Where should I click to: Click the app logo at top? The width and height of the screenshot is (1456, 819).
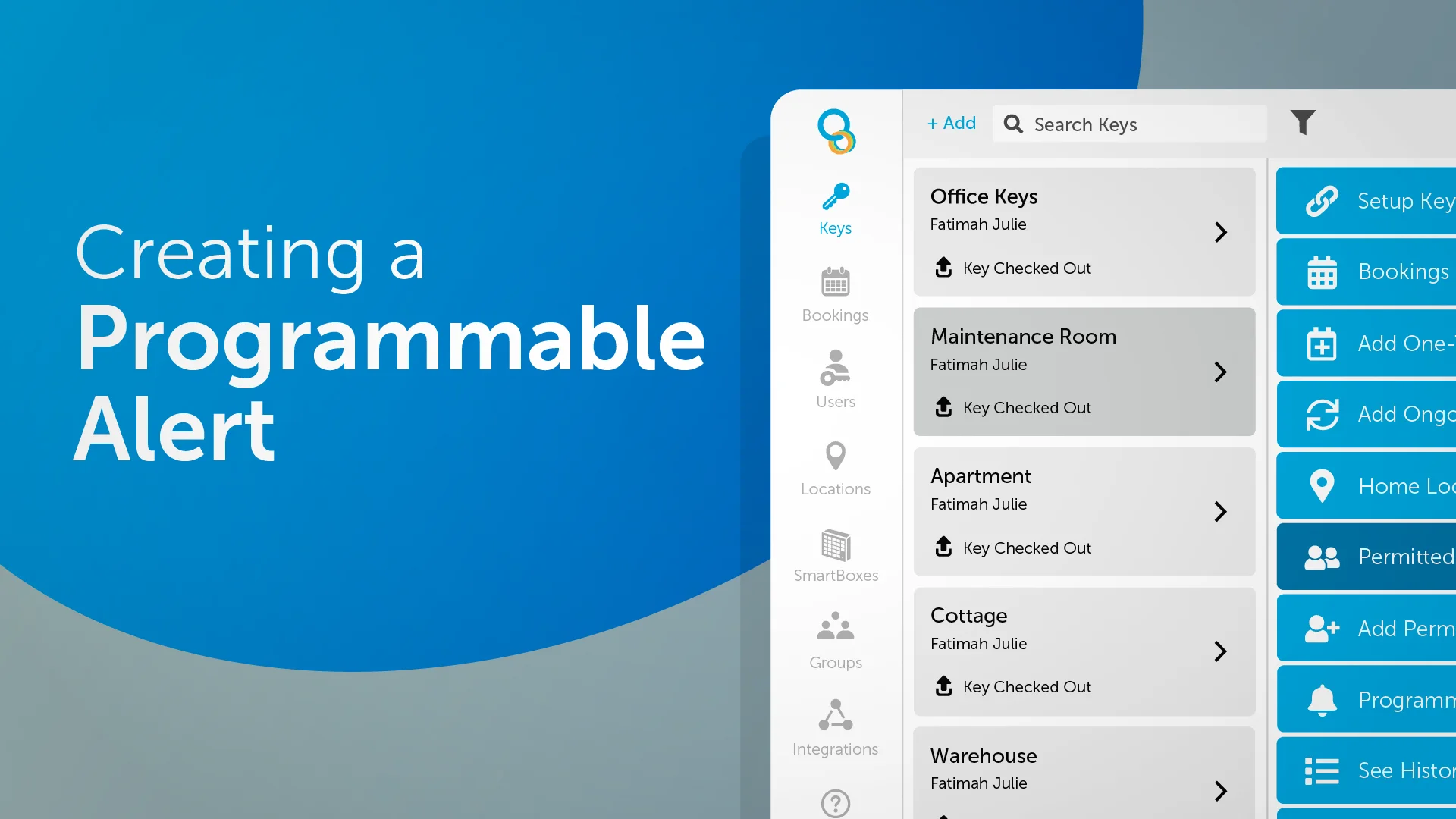point(836,131)
